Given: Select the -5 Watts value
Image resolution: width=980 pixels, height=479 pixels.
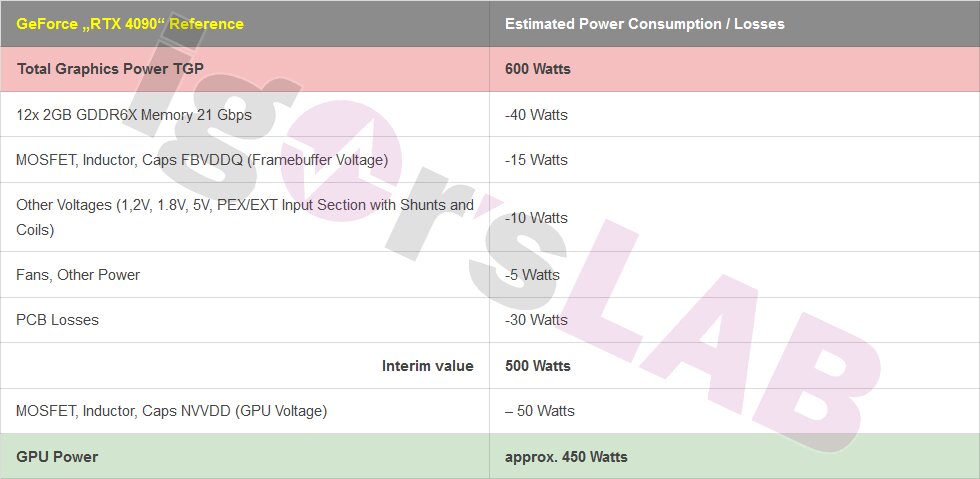Looking at the screenshot, I should point(532,275).
